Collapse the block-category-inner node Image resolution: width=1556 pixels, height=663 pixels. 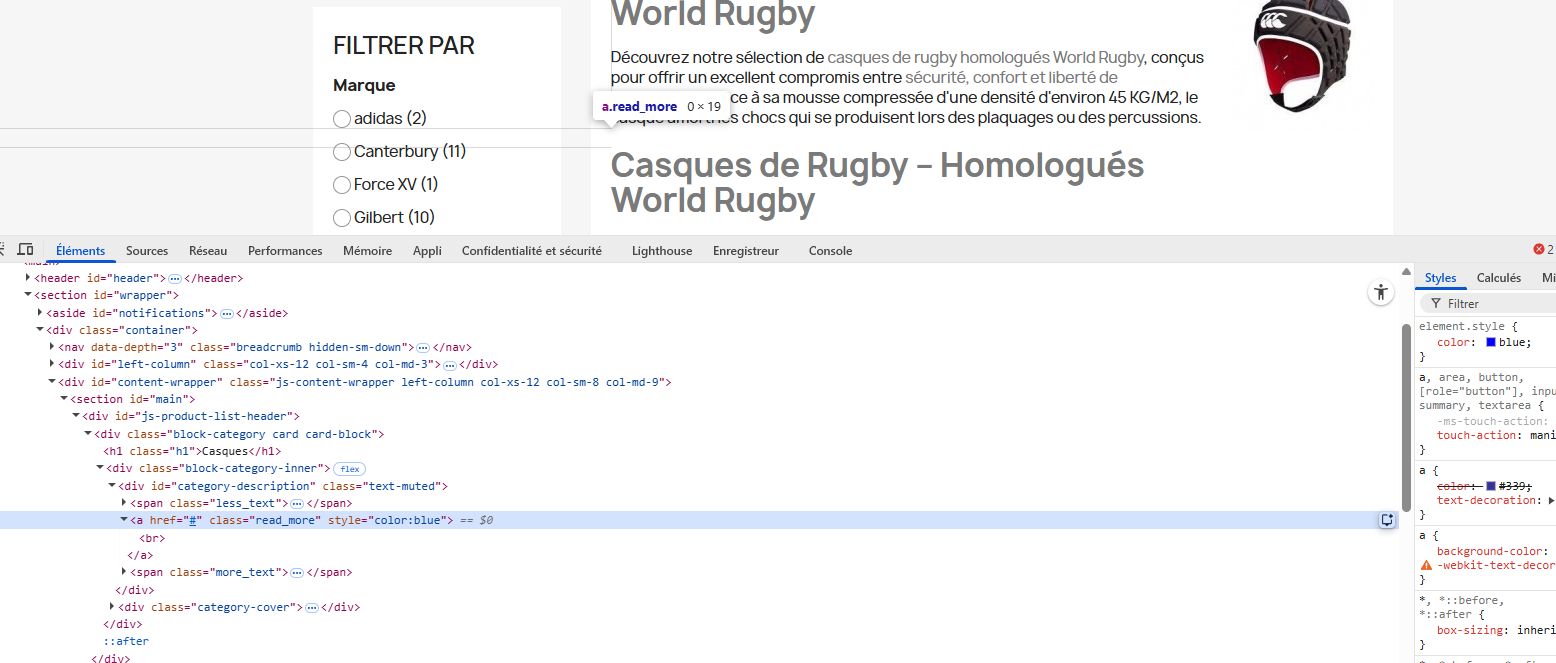point(100,468)
